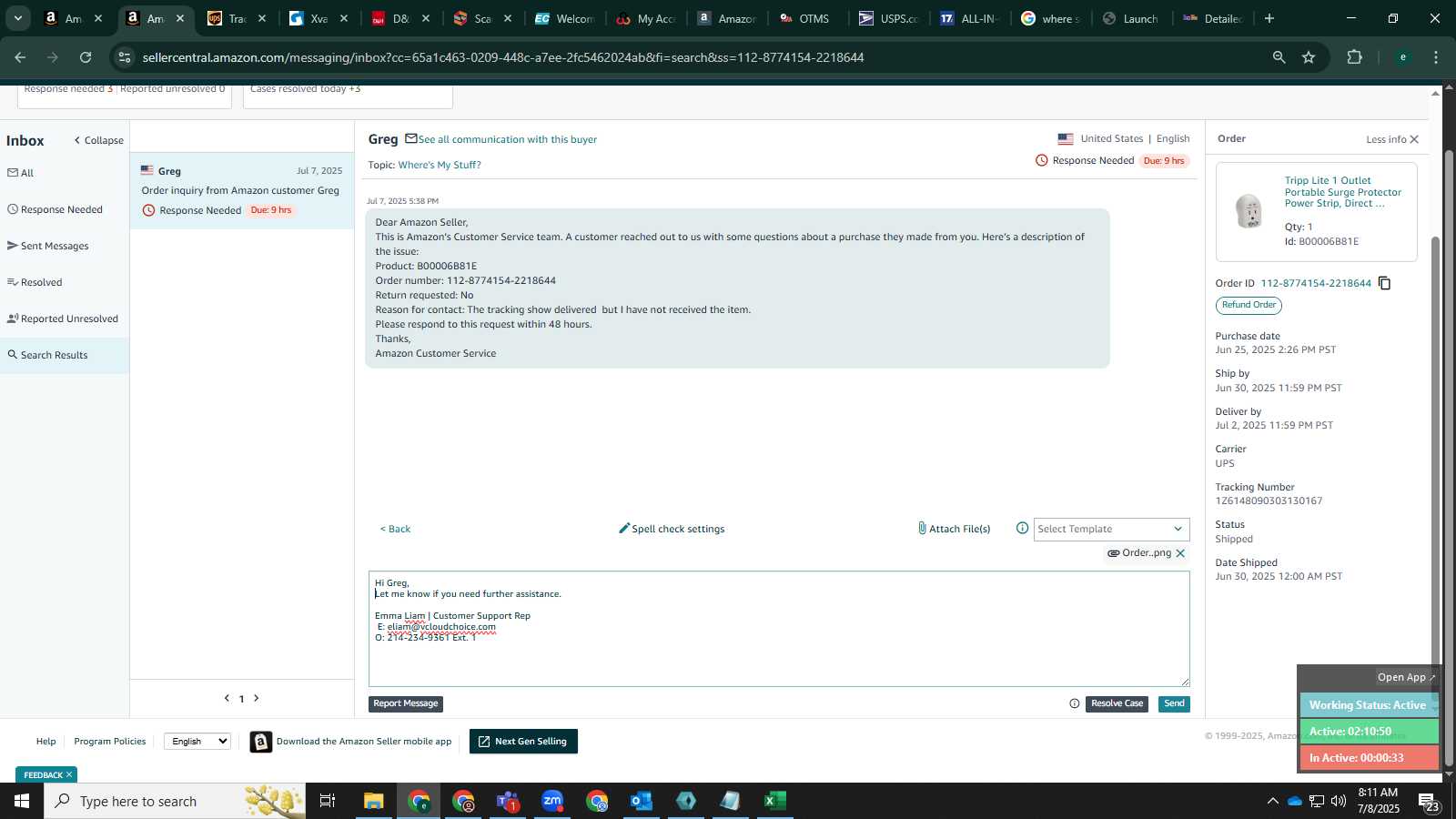Open the Resolved folder
This screenshot has height=819, width=1456.
[x=35, y=282]
